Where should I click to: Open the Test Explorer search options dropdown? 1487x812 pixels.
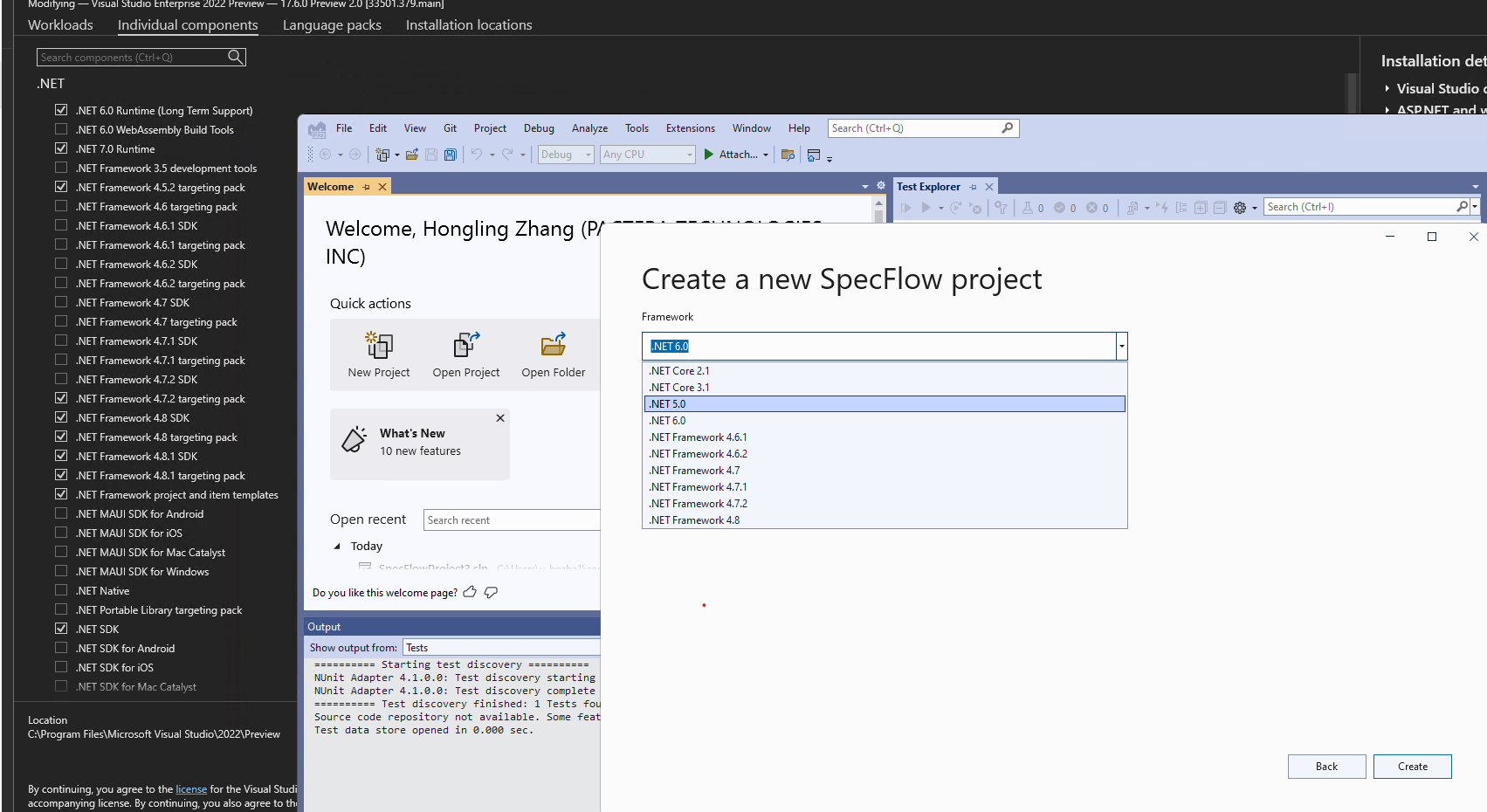[1475, 207]
